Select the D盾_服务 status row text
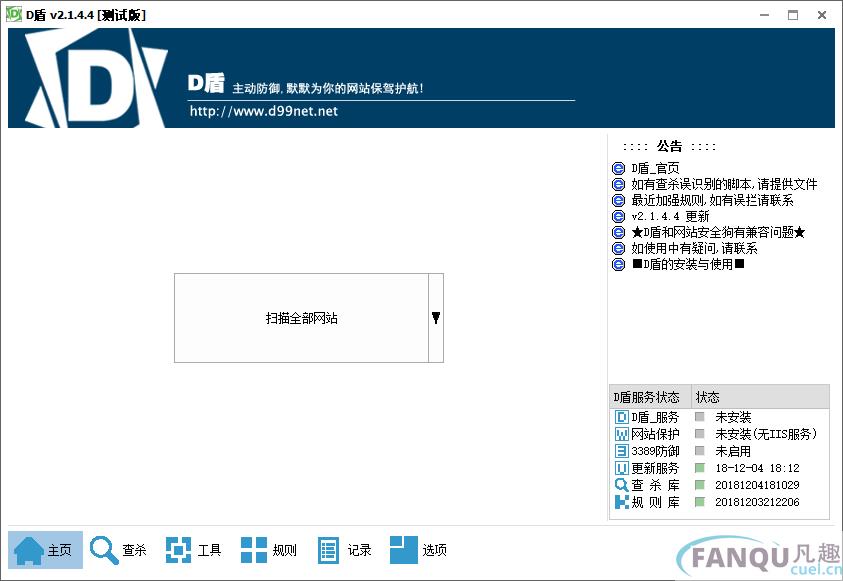The height and width of the screenshot is (581, 843). tap(655, 417)
